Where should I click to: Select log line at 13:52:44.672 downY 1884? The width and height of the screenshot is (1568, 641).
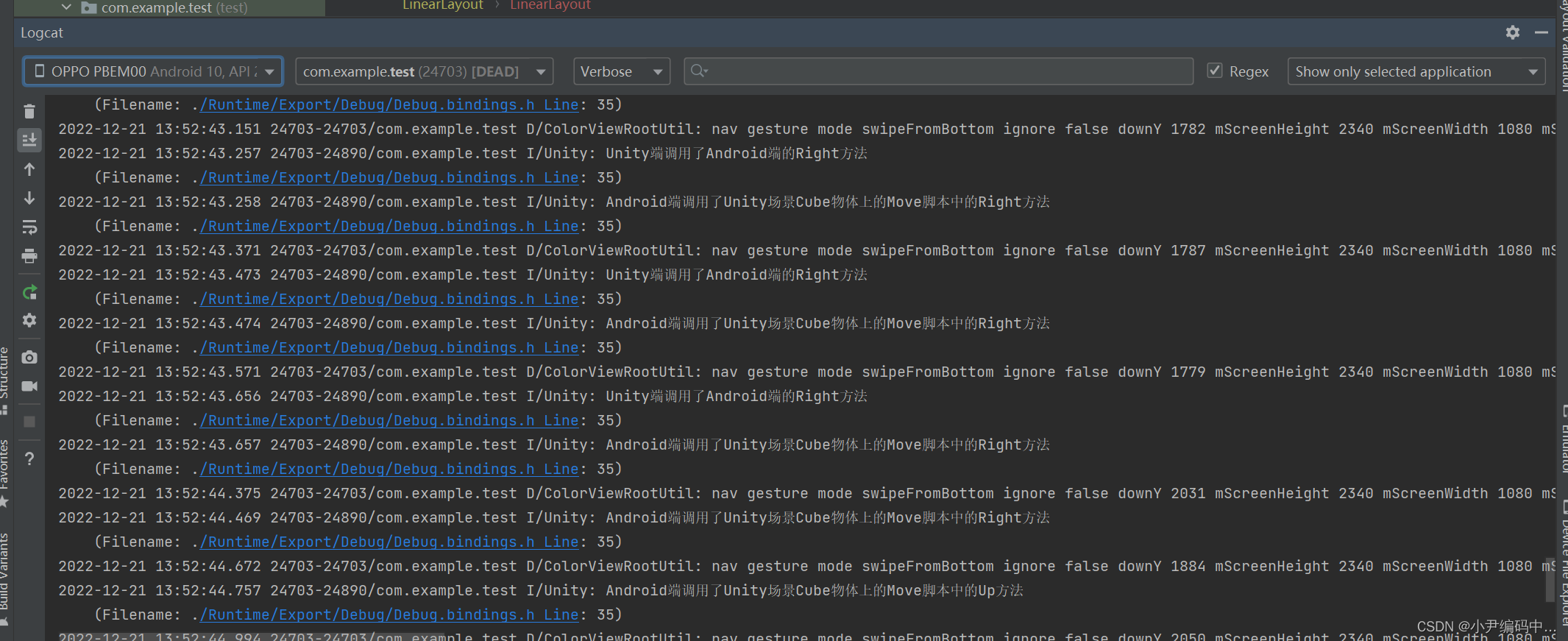(806, 566)
